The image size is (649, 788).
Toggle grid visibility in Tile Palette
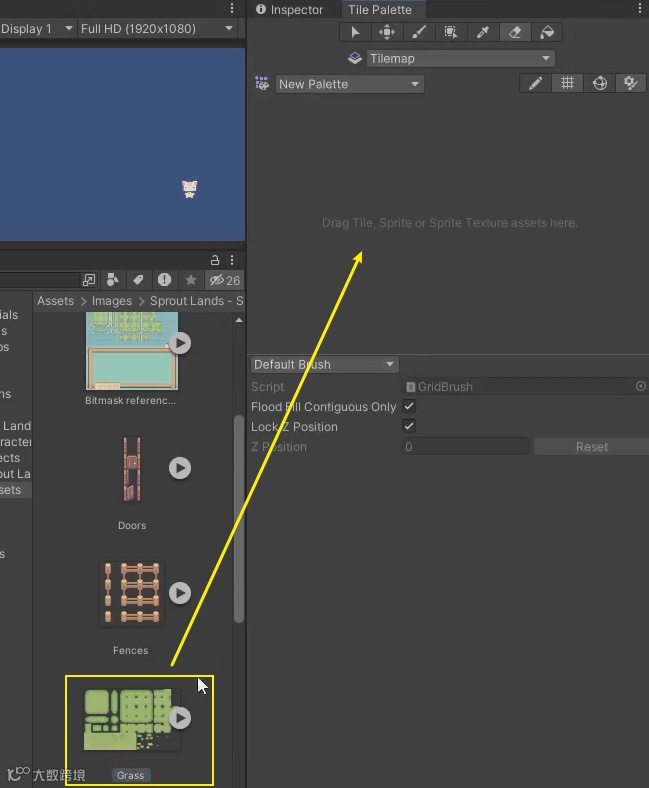pyautogui.click(x=568, y=83)
